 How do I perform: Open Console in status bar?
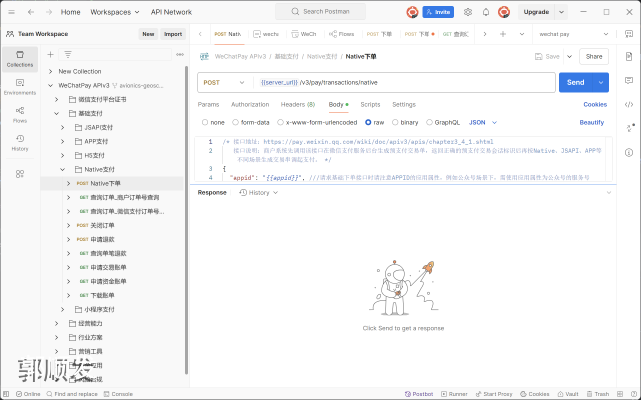(118, 394)
